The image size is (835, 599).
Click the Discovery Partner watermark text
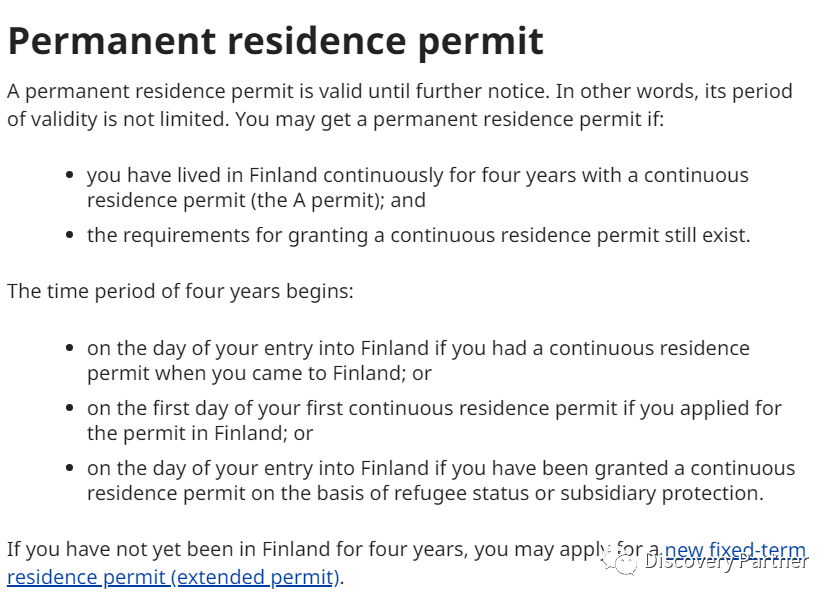click(x=726, y=561)
